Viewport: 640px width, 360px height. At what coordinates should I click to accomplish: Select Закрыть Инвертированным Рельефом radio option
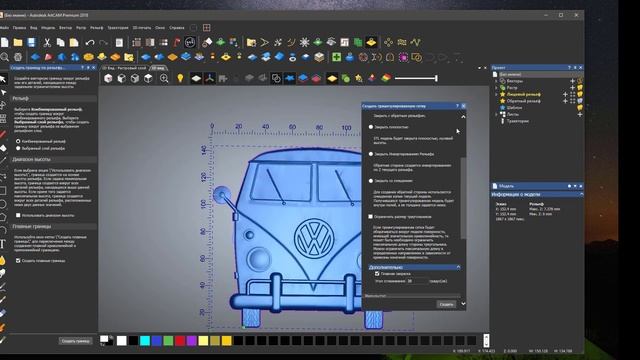pos(371,154)
